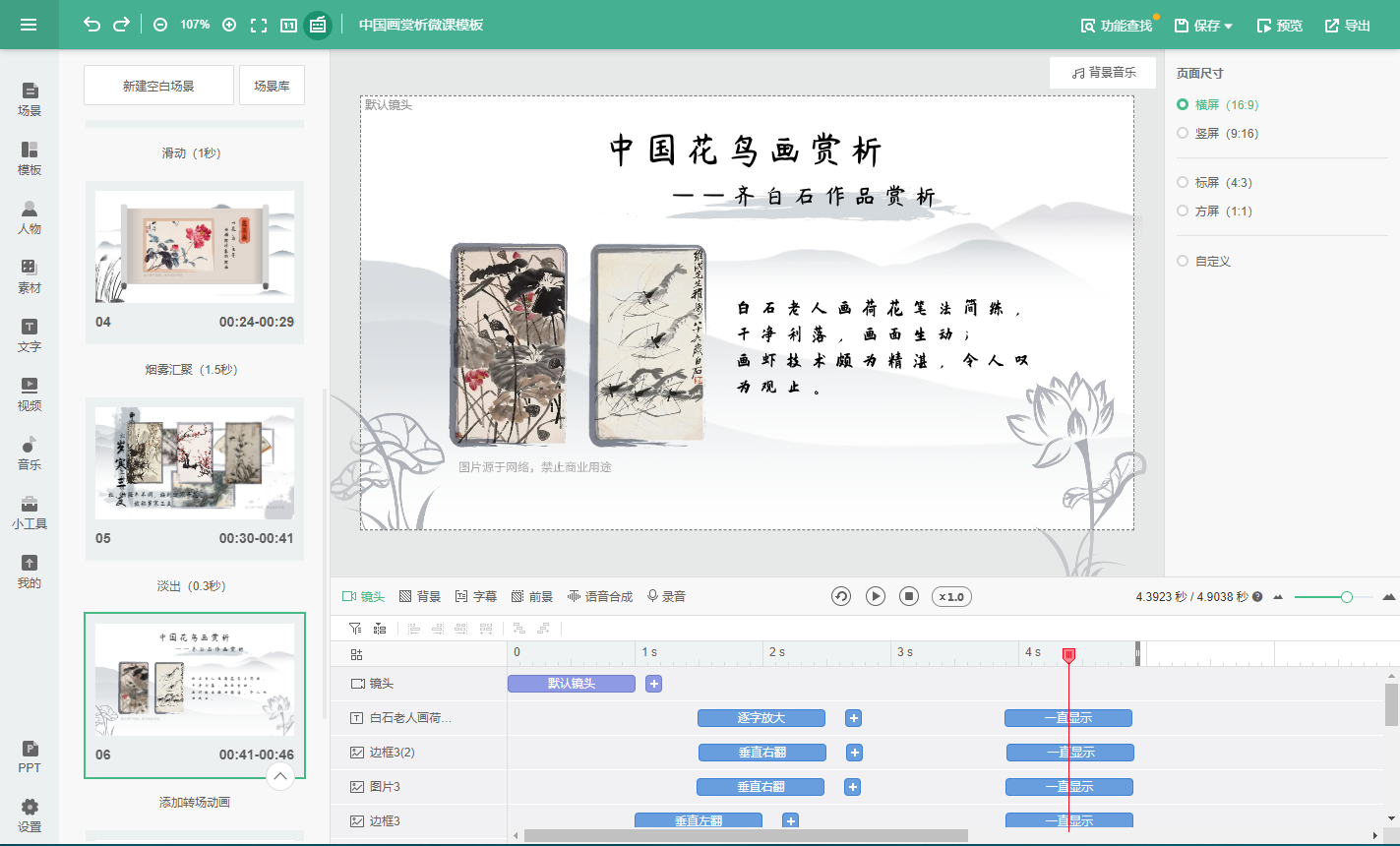This screenshot has height=846, width=1400.
Task: Zoom out the canvas with minus icon
Action: [x=160, y=25]
